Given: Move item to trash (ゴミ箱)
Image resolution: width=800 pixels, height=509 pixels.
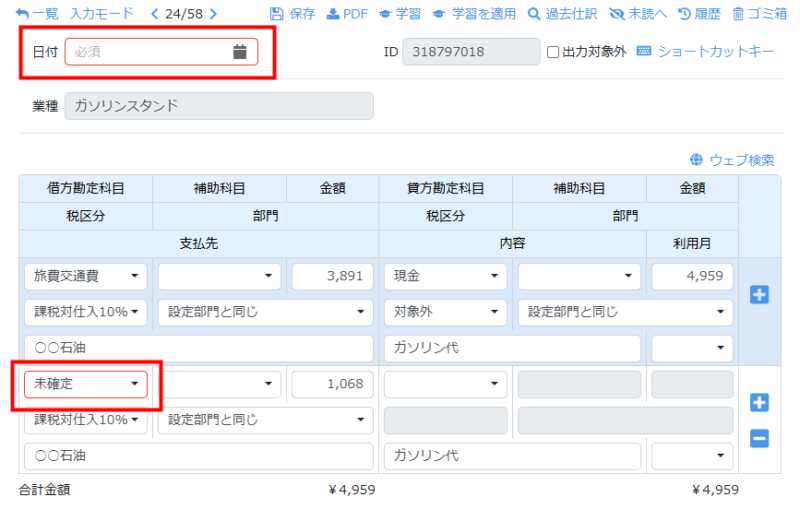Looking at the screenshot, I should [738, 14].
